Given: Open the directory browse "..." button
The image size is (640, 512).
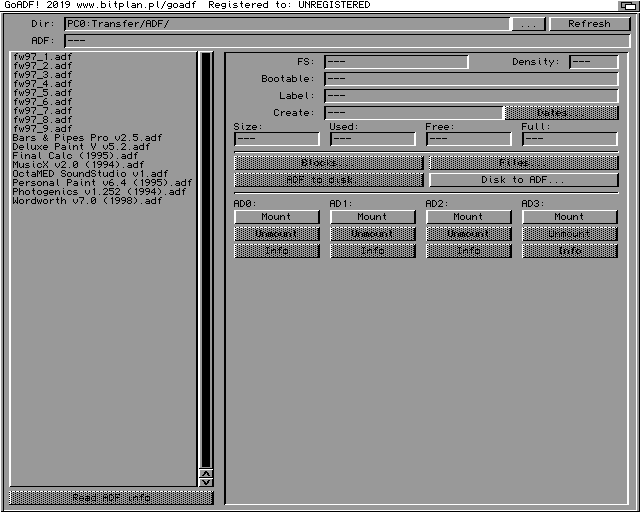Looking at the screenshot, I should point(529,24).
